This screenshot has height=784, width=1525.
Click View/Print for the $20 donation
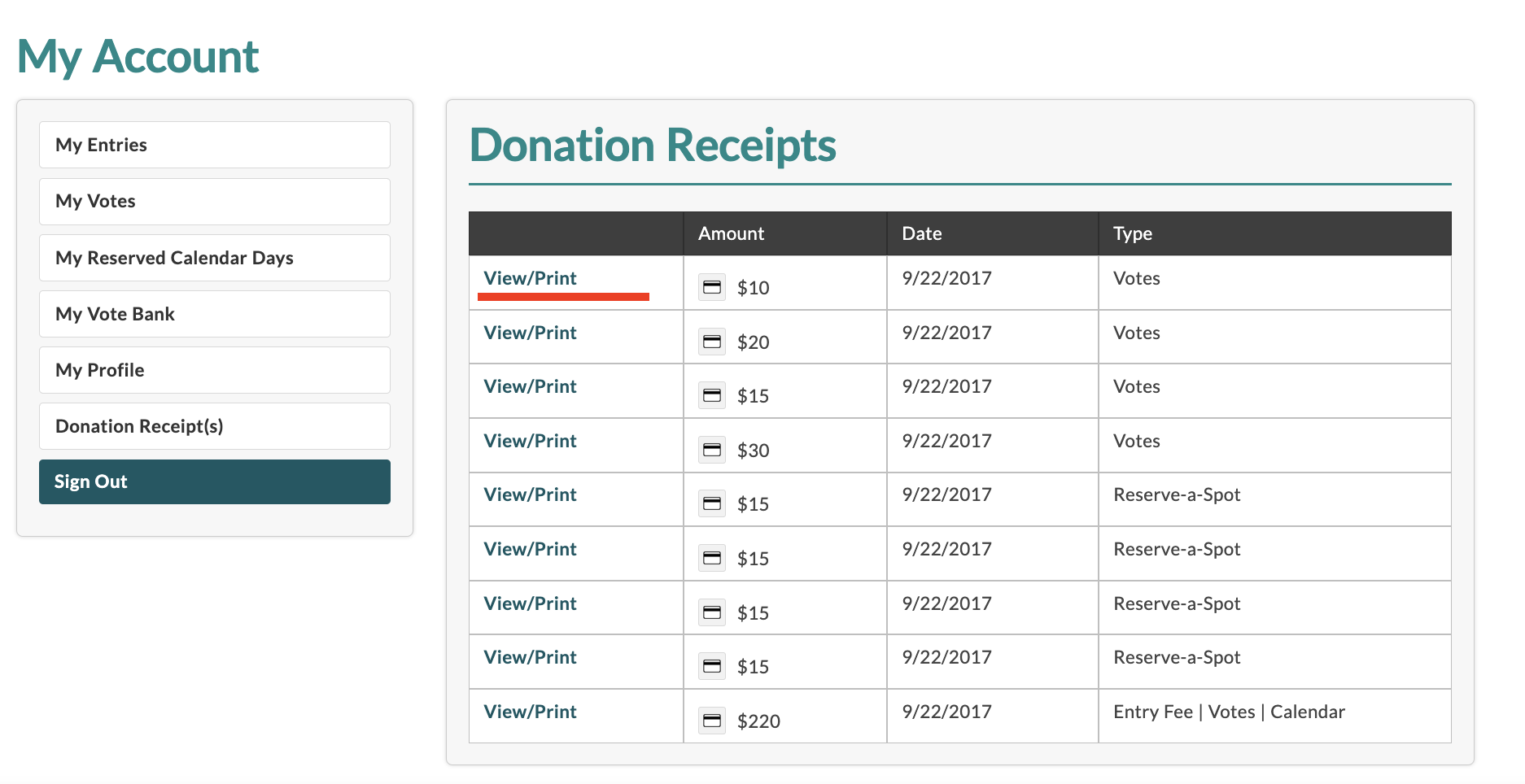pyautogui.click(x=530, y=333)
